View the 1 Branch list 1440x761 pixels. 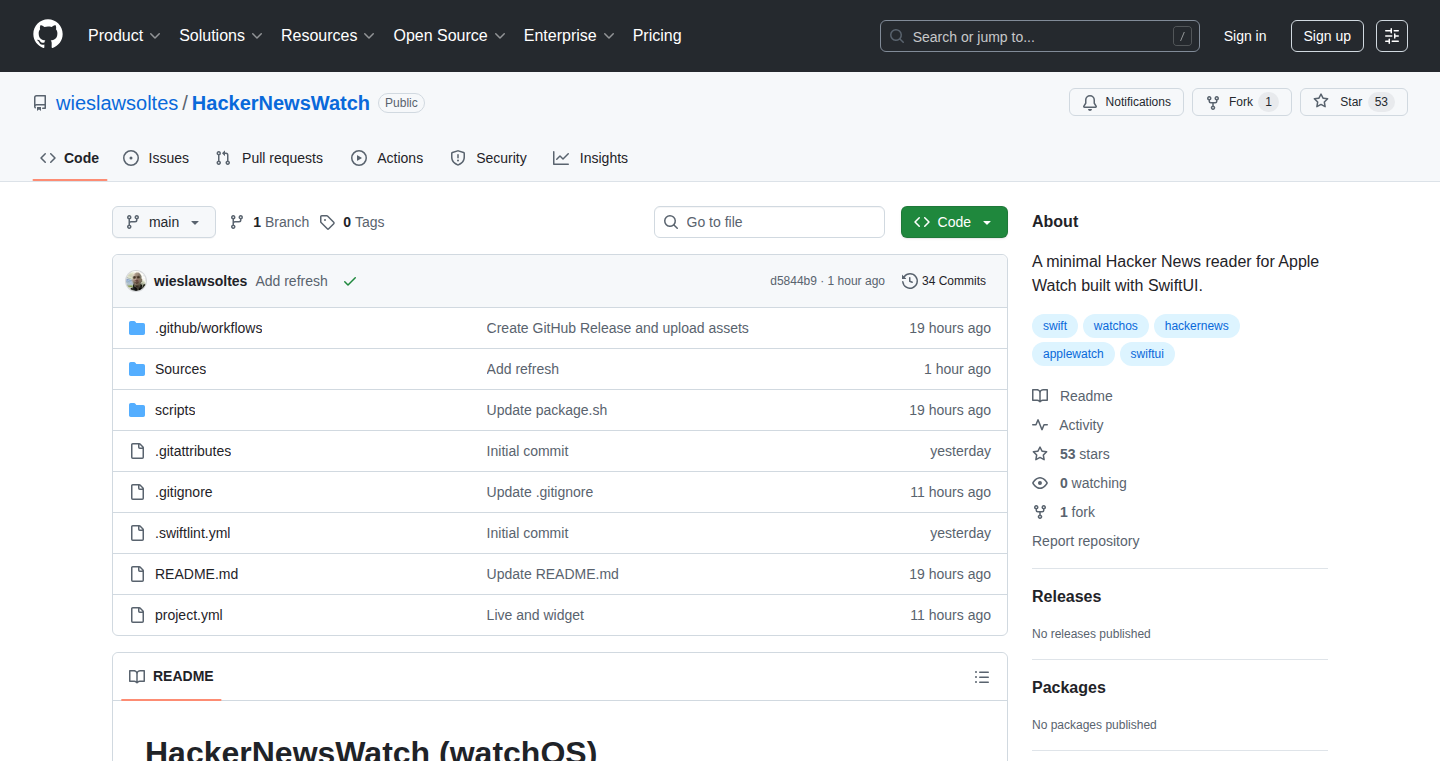pyautogui.click(x=269, y=222)
